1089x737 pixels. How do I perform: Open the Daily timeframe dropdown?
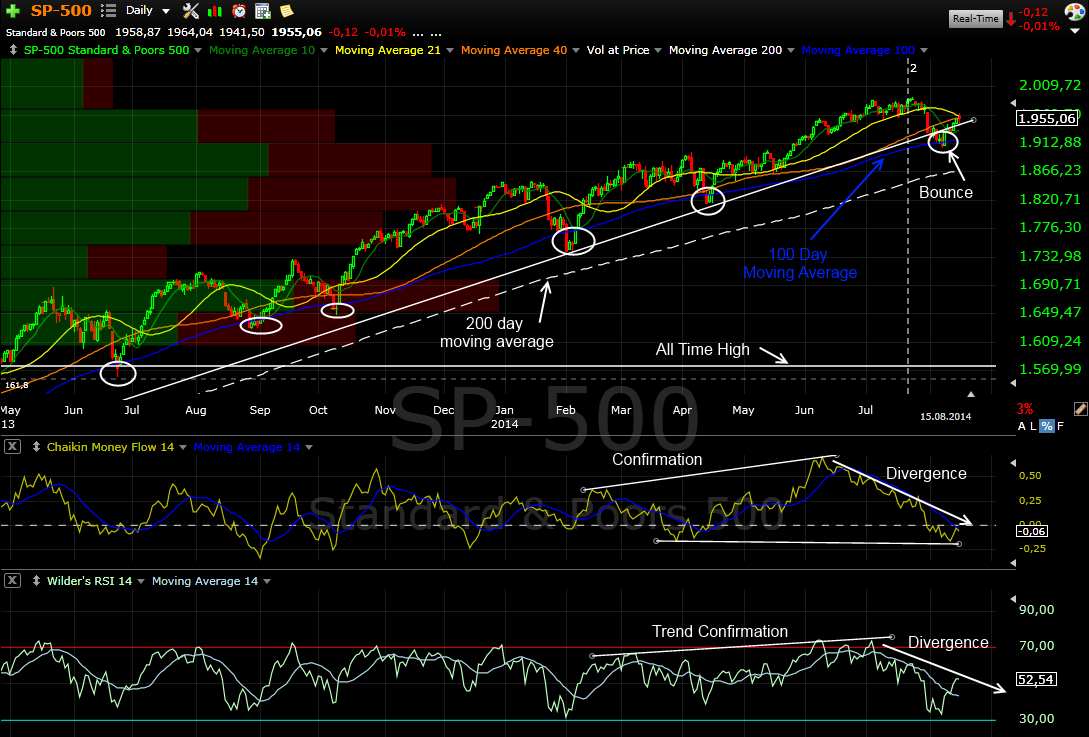pyautogui.click(x=165, y=11)
